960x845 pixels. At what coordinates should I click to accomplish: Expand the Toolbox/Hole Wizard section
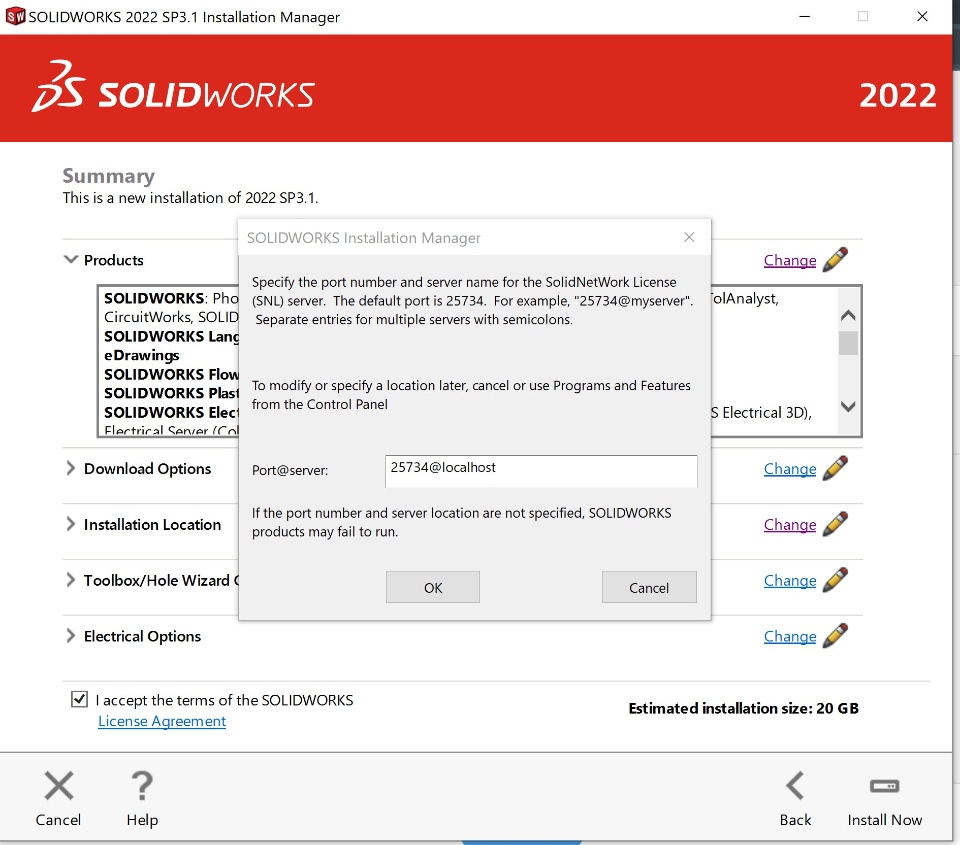(71, 580)
